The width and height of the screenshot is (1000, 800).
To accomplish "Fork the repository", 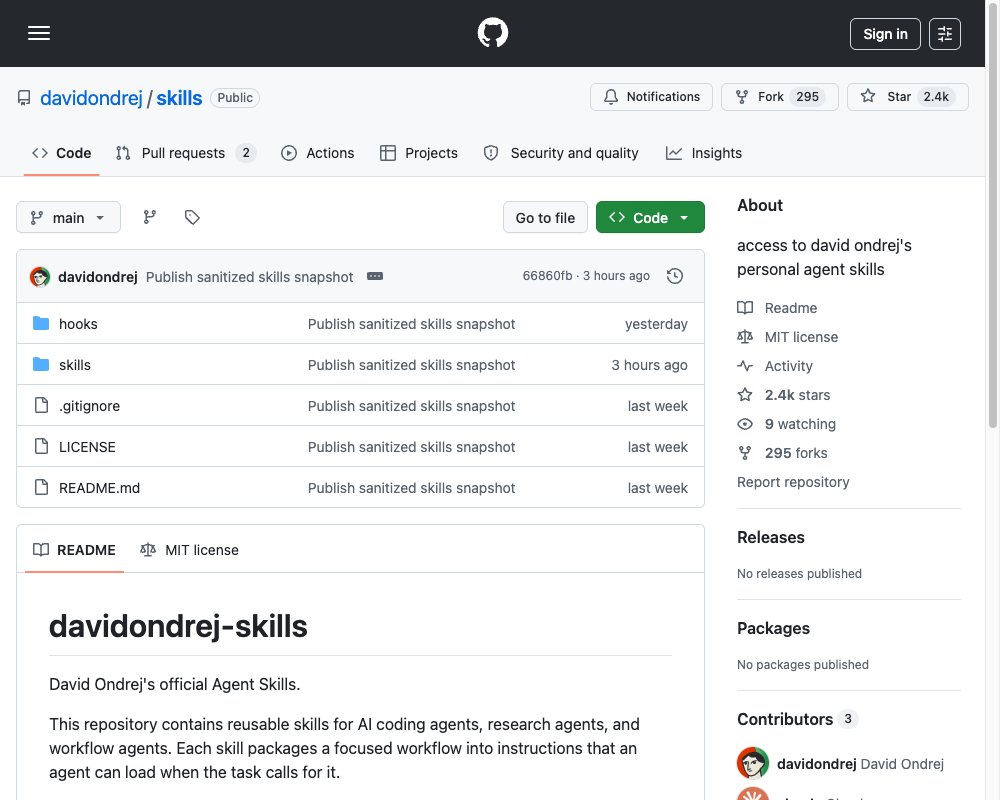I will coord(779,97).
